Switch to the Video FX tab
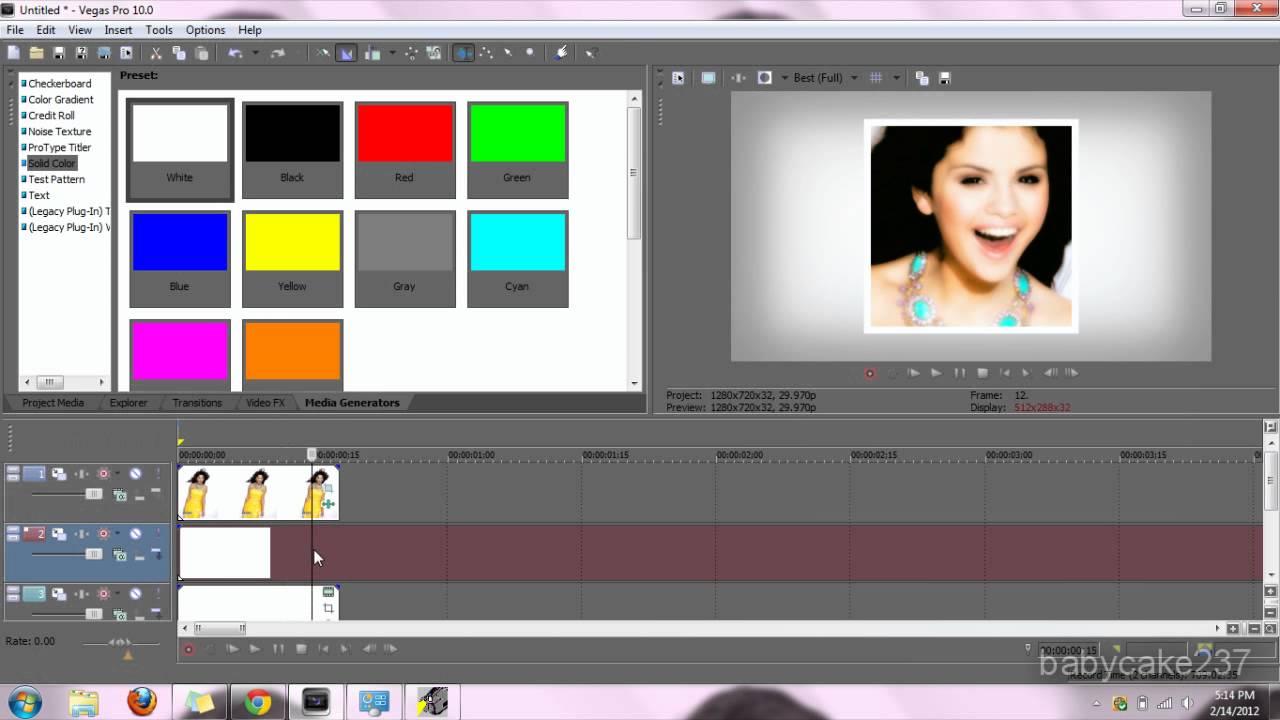The height and width of the screenshot is (720, 1280). tap(265, 402)
